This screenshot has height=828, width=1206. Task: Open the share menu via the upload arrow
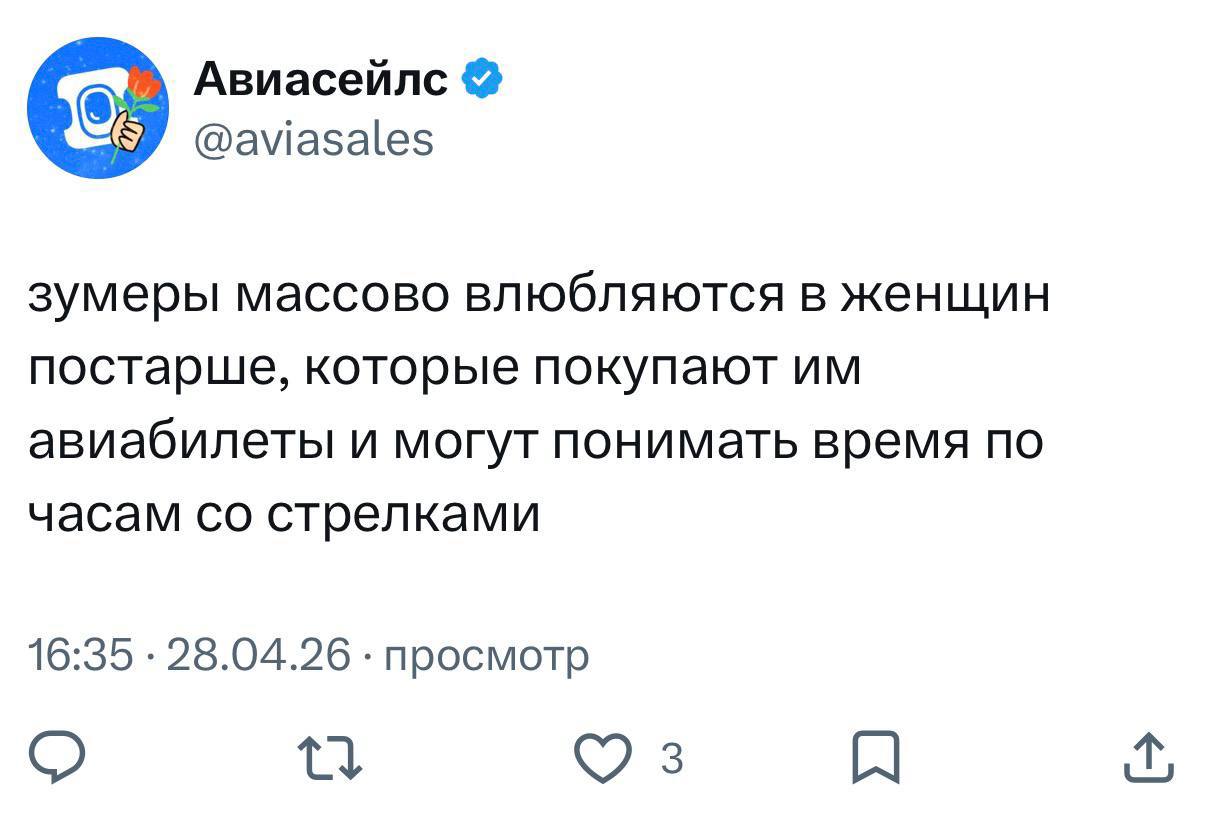tap(1149, 757)
